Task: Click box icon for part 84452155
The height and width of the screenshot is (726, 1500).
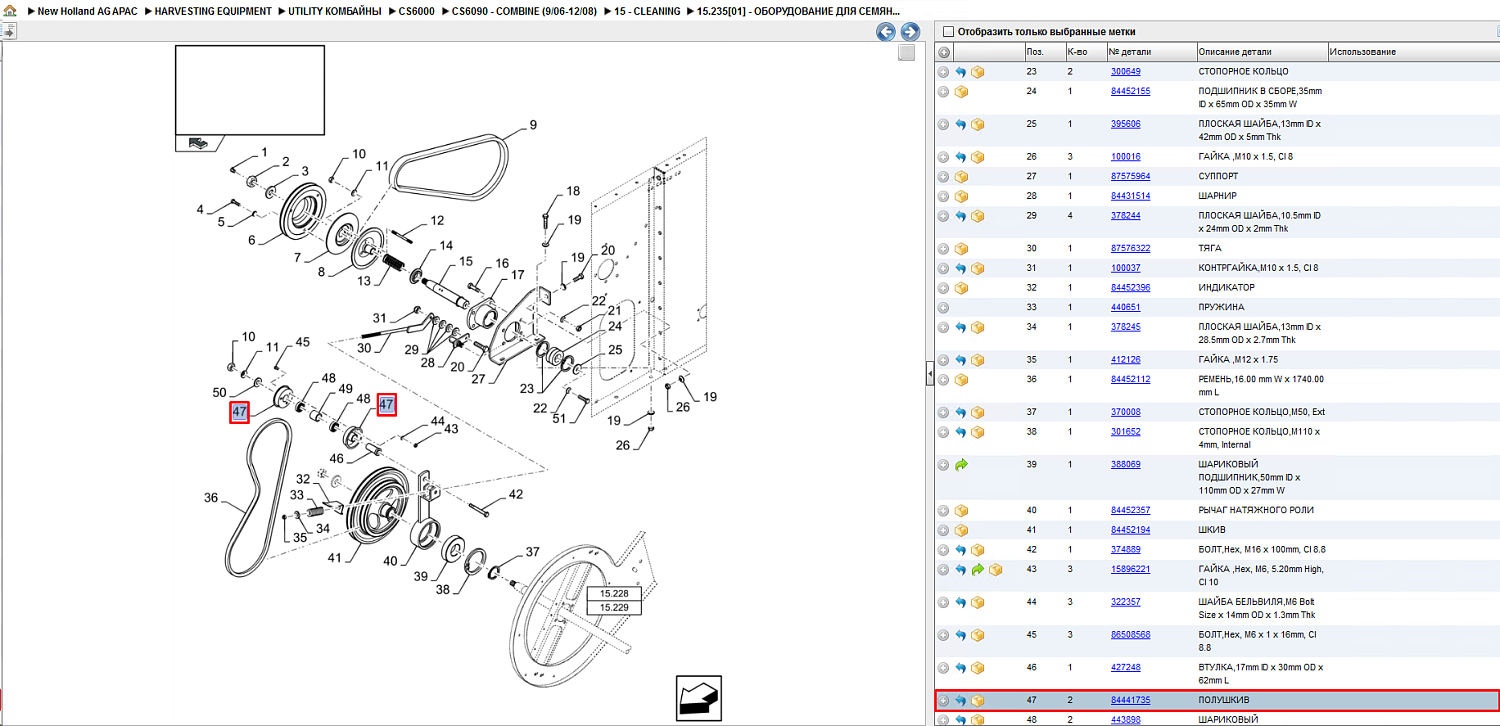Action: click(961, 92)
